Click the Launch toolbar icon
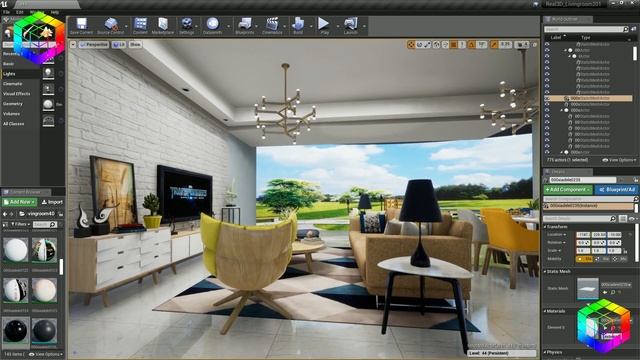Screen dimensions: 640x360 [x=351, y=26]
